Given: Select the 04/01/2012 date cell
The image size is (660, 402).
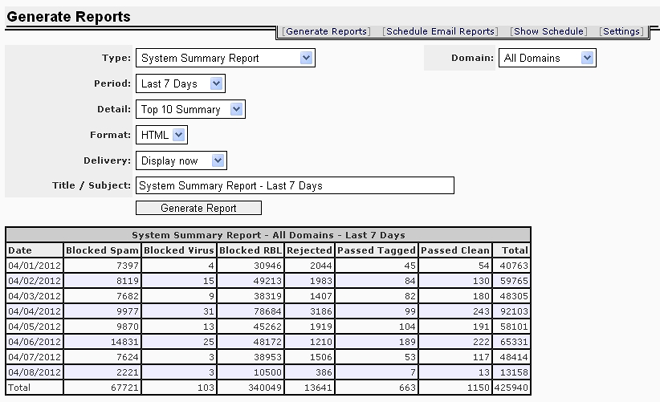Looking at the screenshot, I should coord(35,266).
